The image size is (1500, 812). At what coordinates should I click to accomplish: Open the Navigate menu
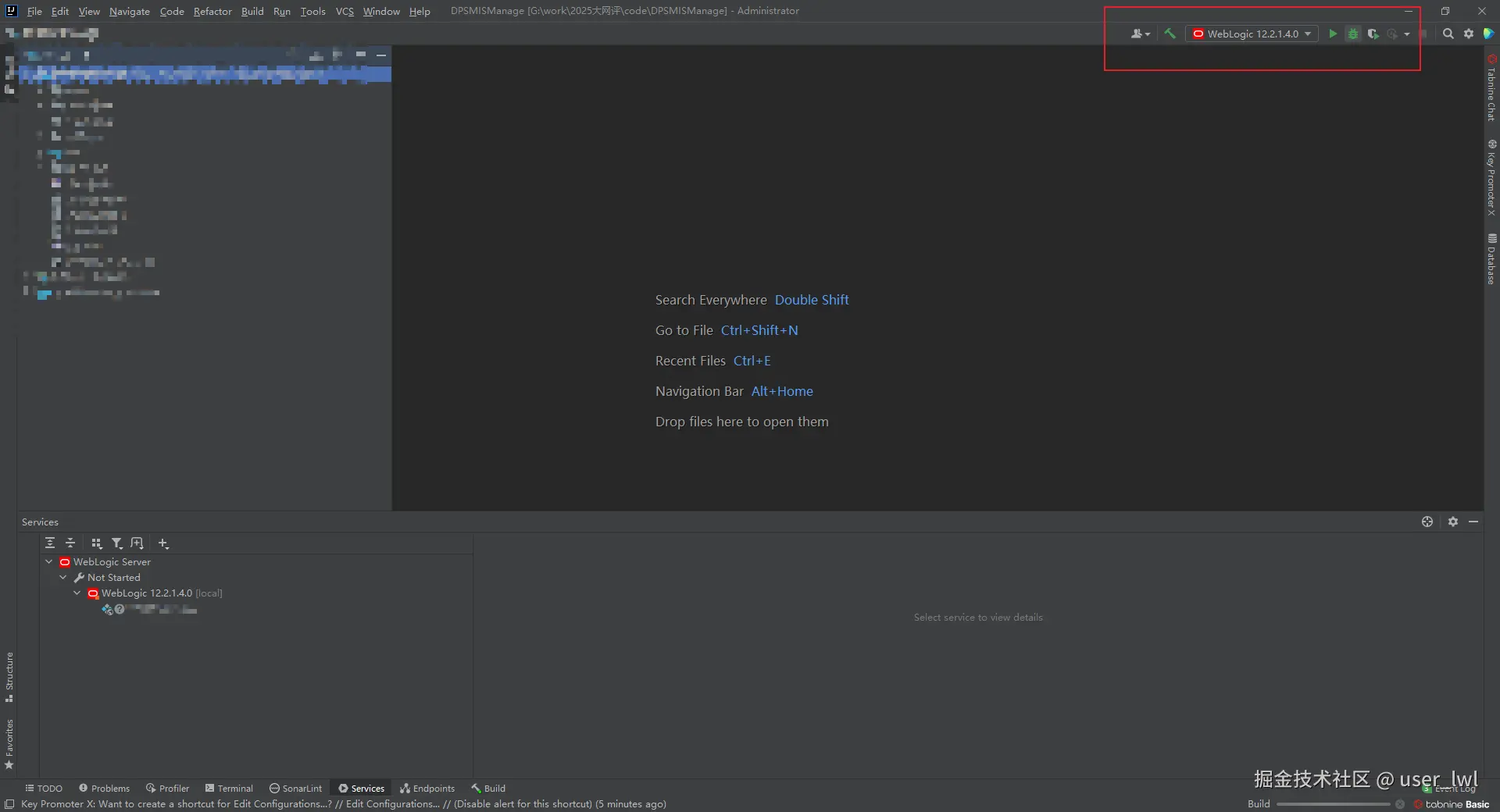(130, 11)
